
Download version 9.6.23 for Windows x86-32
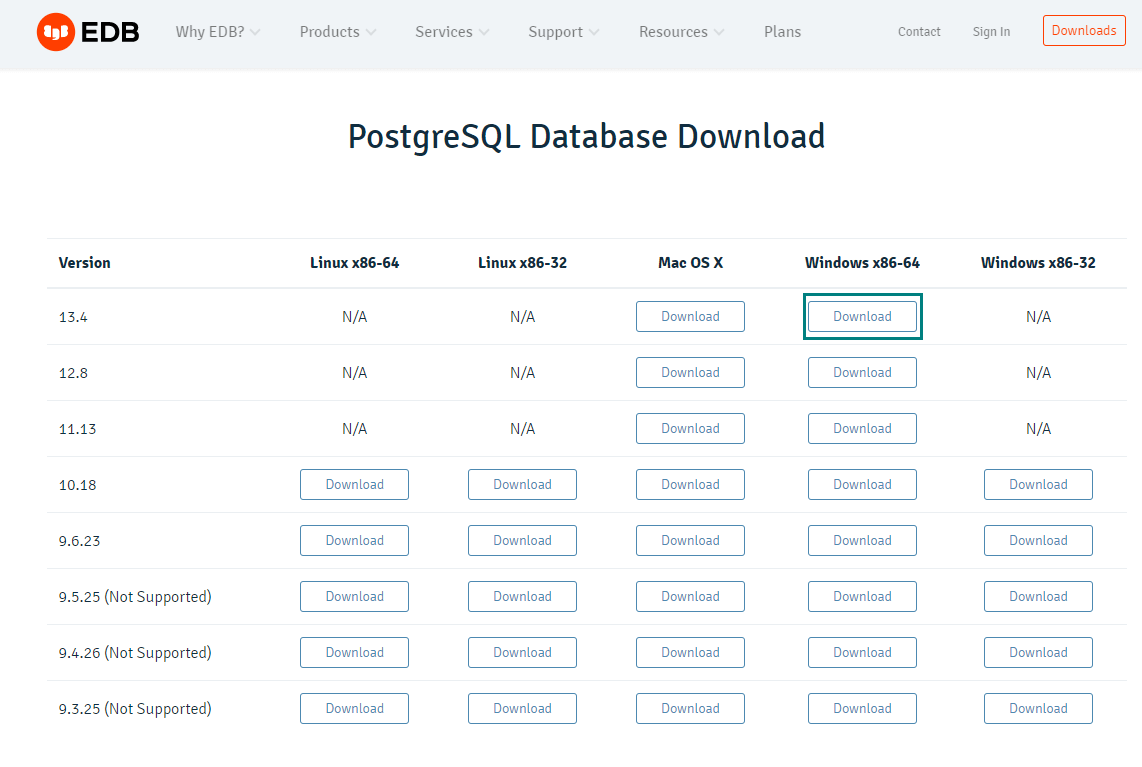point(1039,541)
